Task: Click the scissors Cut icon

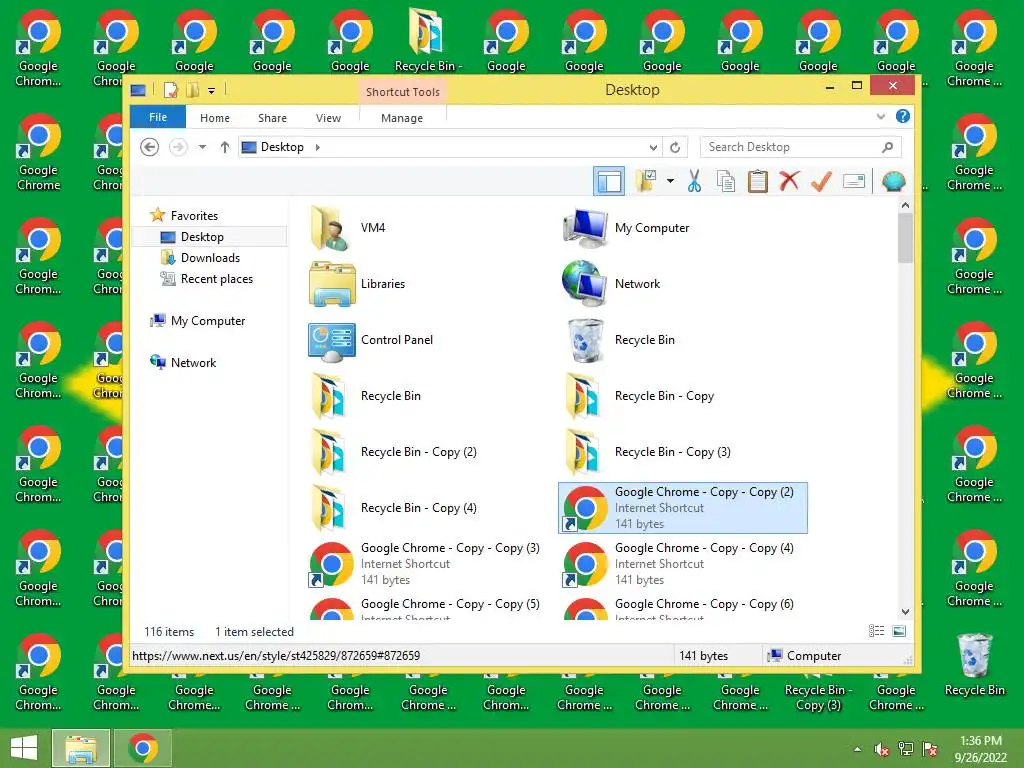Action: coord(694,181)
